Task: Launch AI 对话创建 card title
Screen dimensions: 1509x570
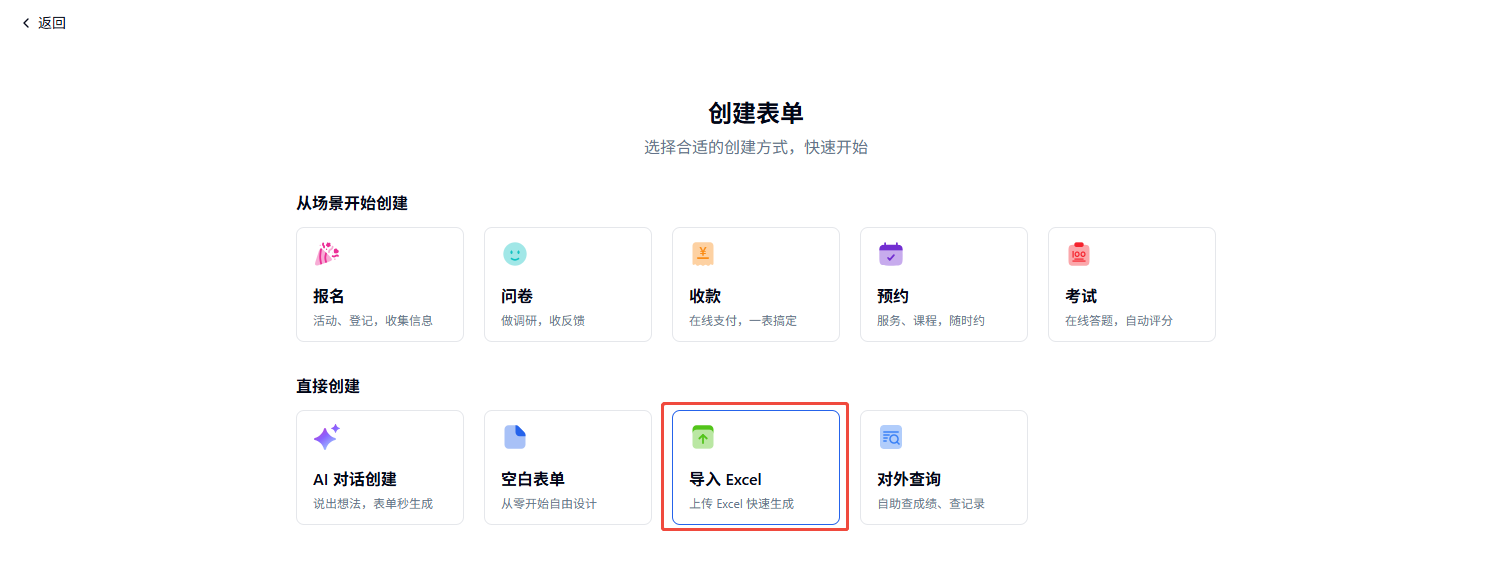Action: pos(355,479)
